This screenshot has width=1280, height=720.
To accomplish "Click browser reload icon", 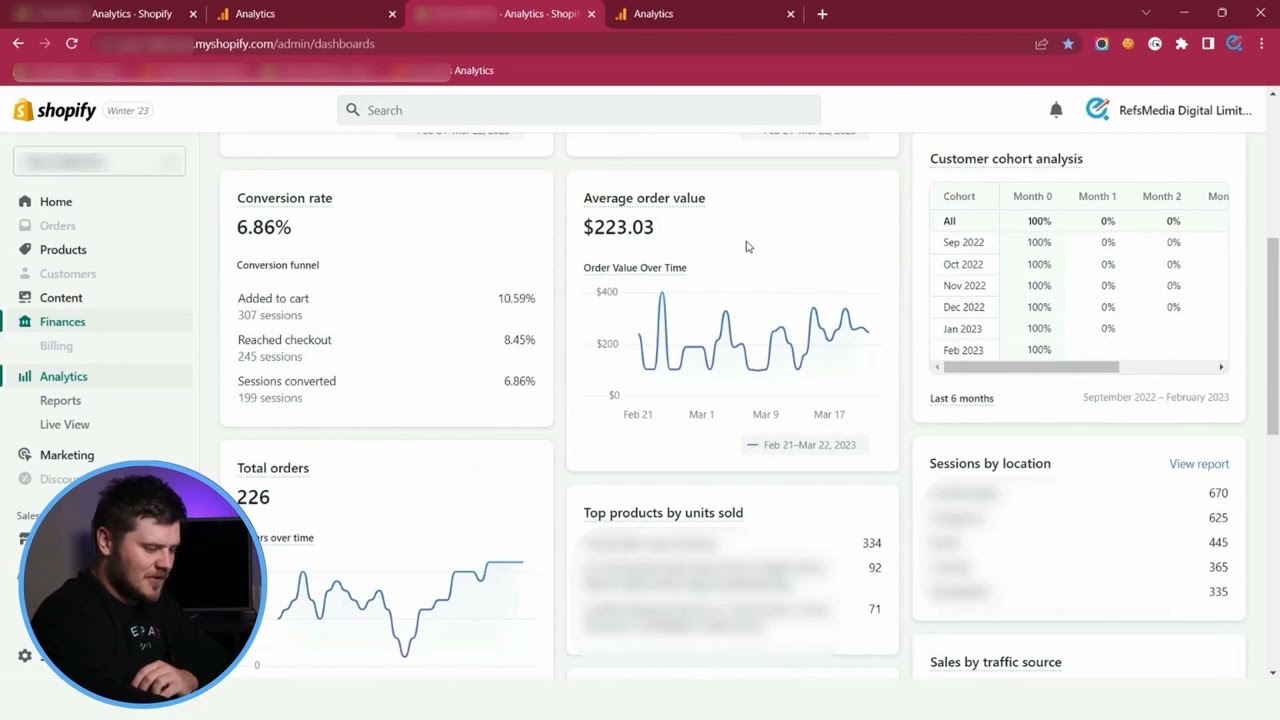I will pos(72,44).
